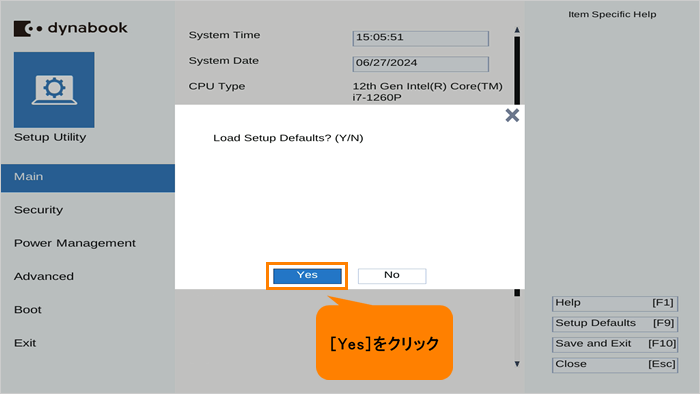The width and height of the screenshot is (700, 394).
Task: Open the Boot menu
Action: [28, 310]
